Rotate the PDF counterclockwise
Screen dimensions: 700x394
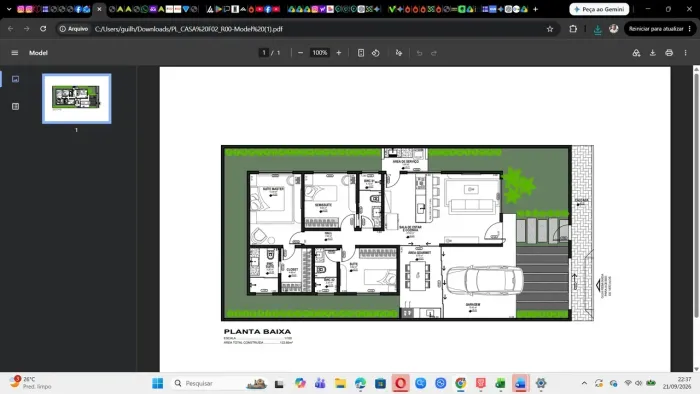376,53
